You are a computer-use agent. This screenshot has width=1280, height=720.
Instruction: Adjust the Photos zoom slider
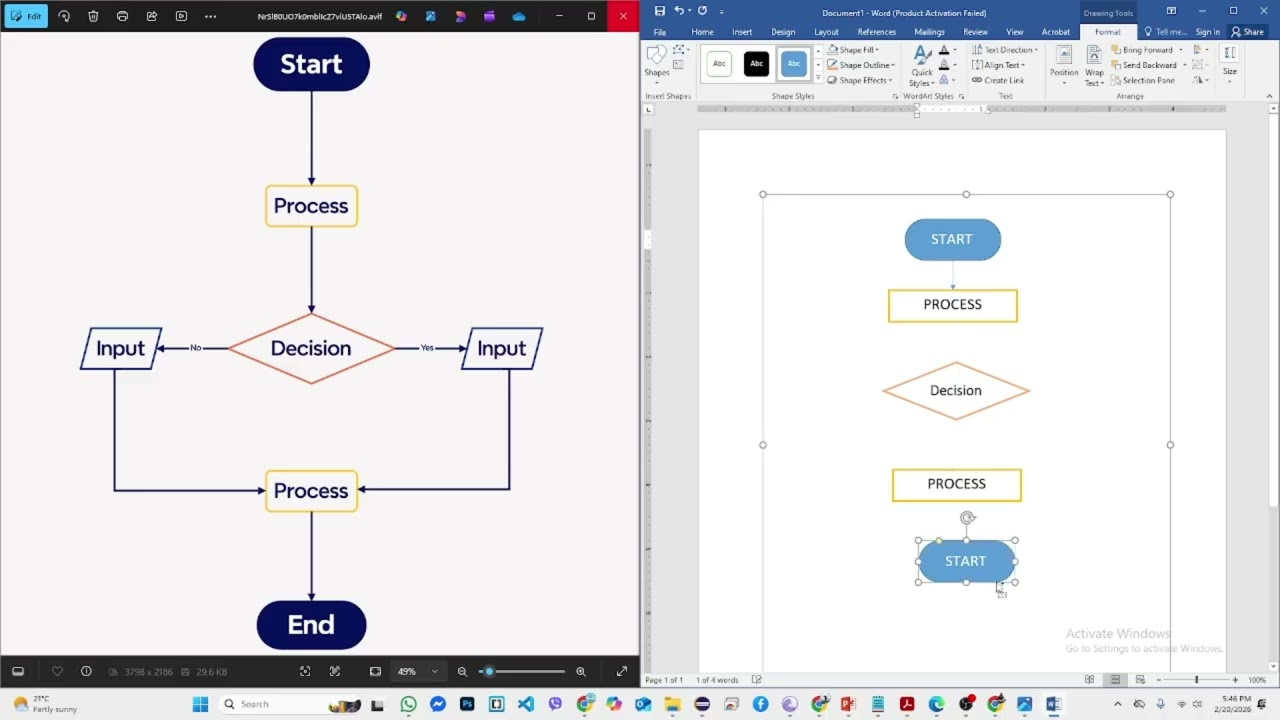click(x=522, y=672)
